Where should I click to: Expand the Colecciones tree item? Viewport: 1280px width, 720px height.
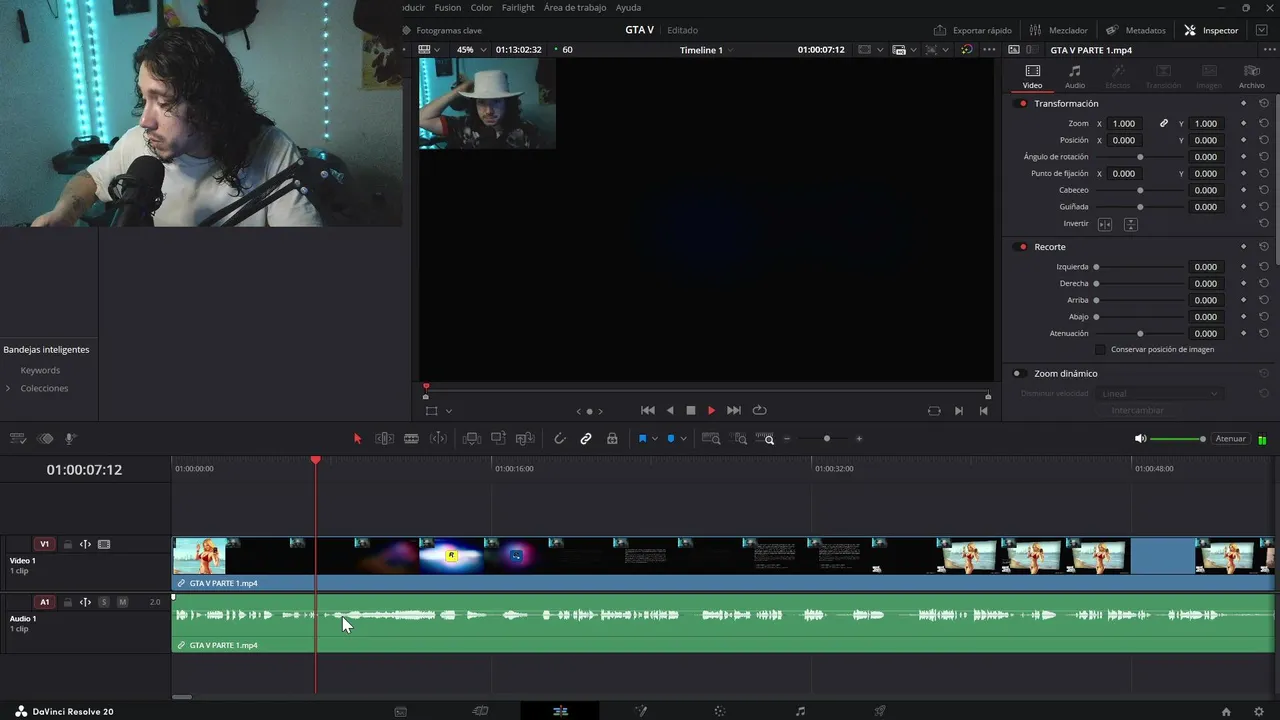pos(8,388)
